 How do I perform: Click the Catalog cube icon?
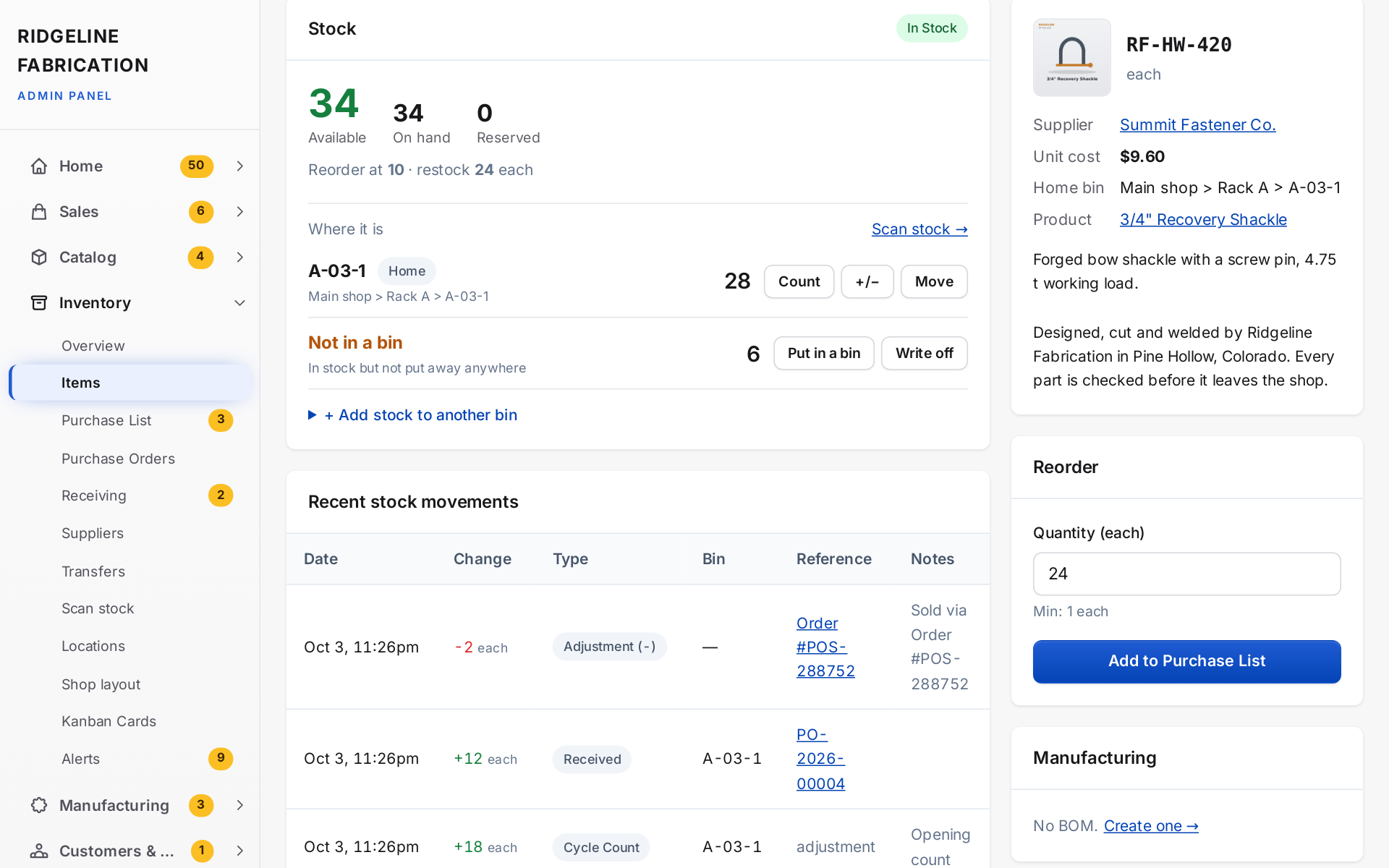pos(39,258)
